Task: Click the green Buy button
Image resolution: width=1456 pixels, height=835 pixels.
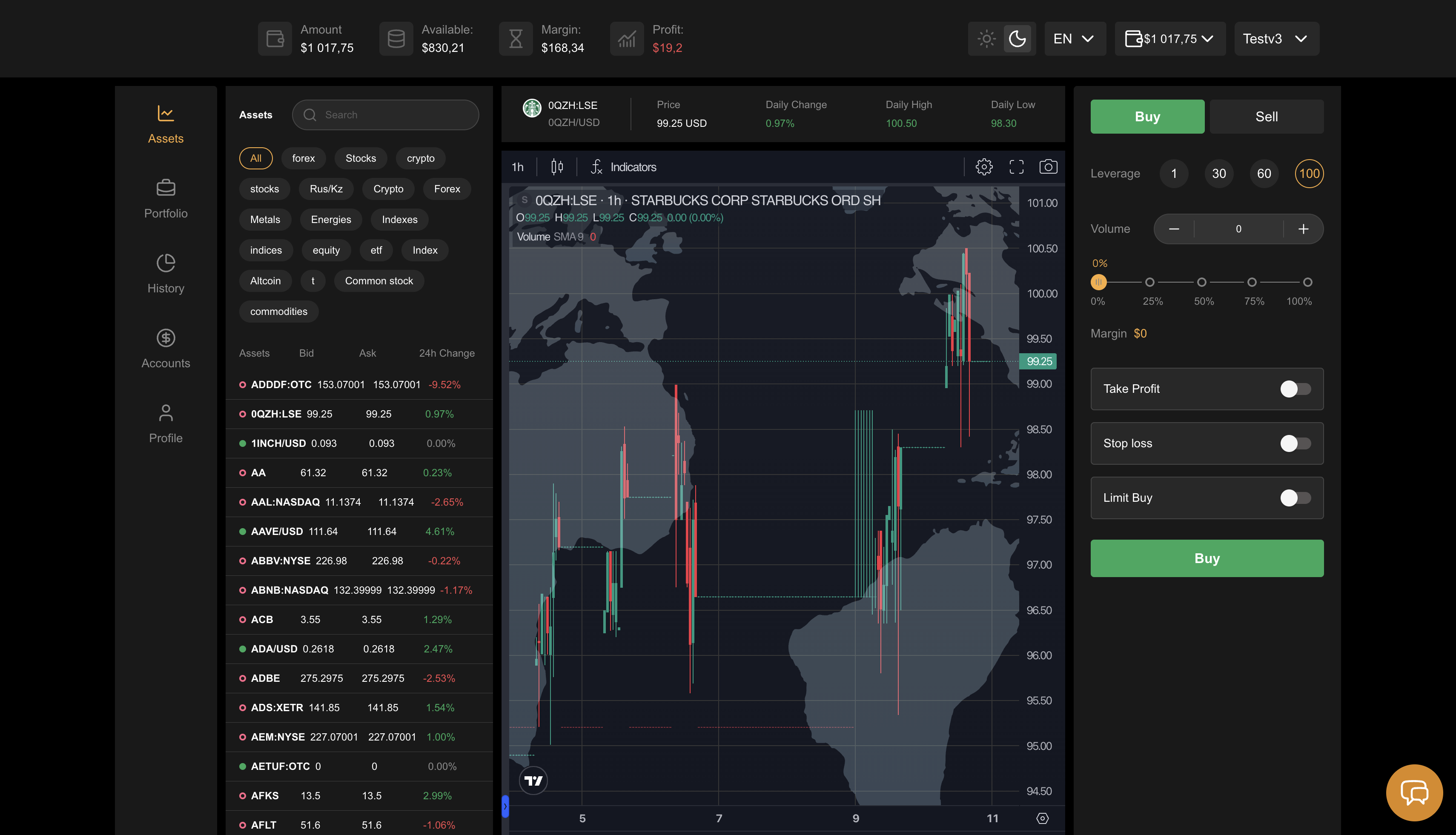Action: tap(1207, 558)
